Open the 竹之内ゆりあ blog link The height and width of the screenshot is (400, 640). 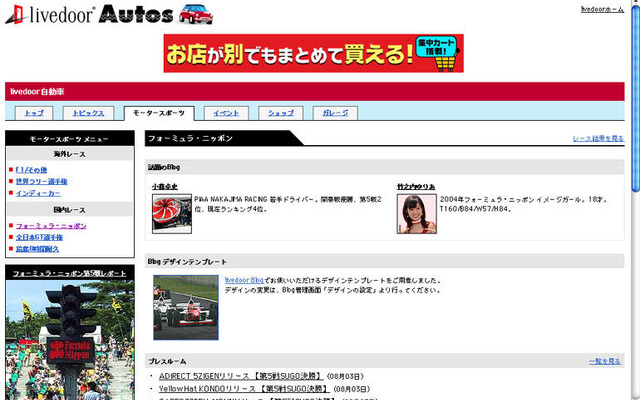coord(416,187)
